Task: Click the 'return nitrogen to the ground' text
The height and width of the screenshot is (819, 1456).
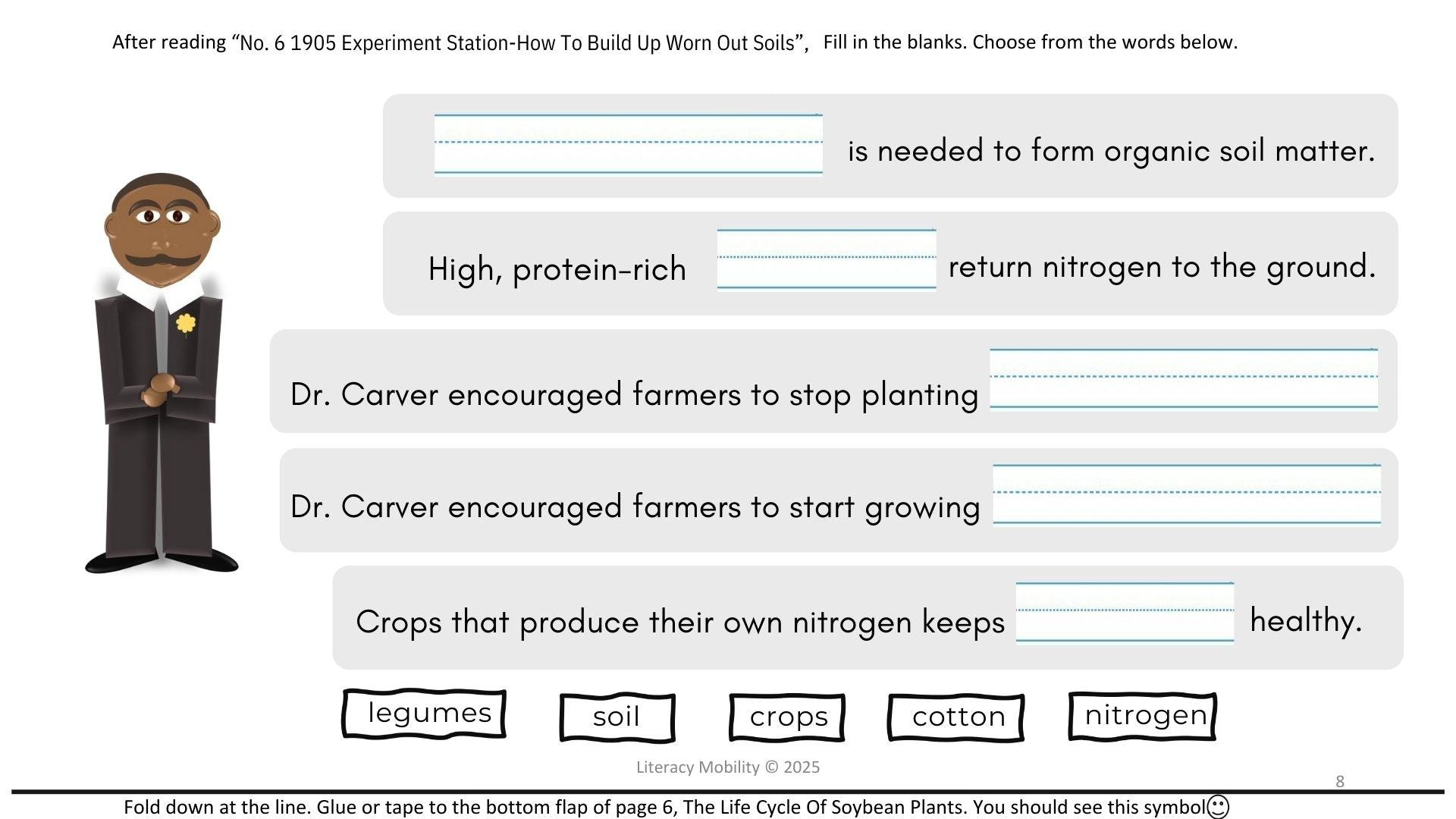Action: point(1162,267)
